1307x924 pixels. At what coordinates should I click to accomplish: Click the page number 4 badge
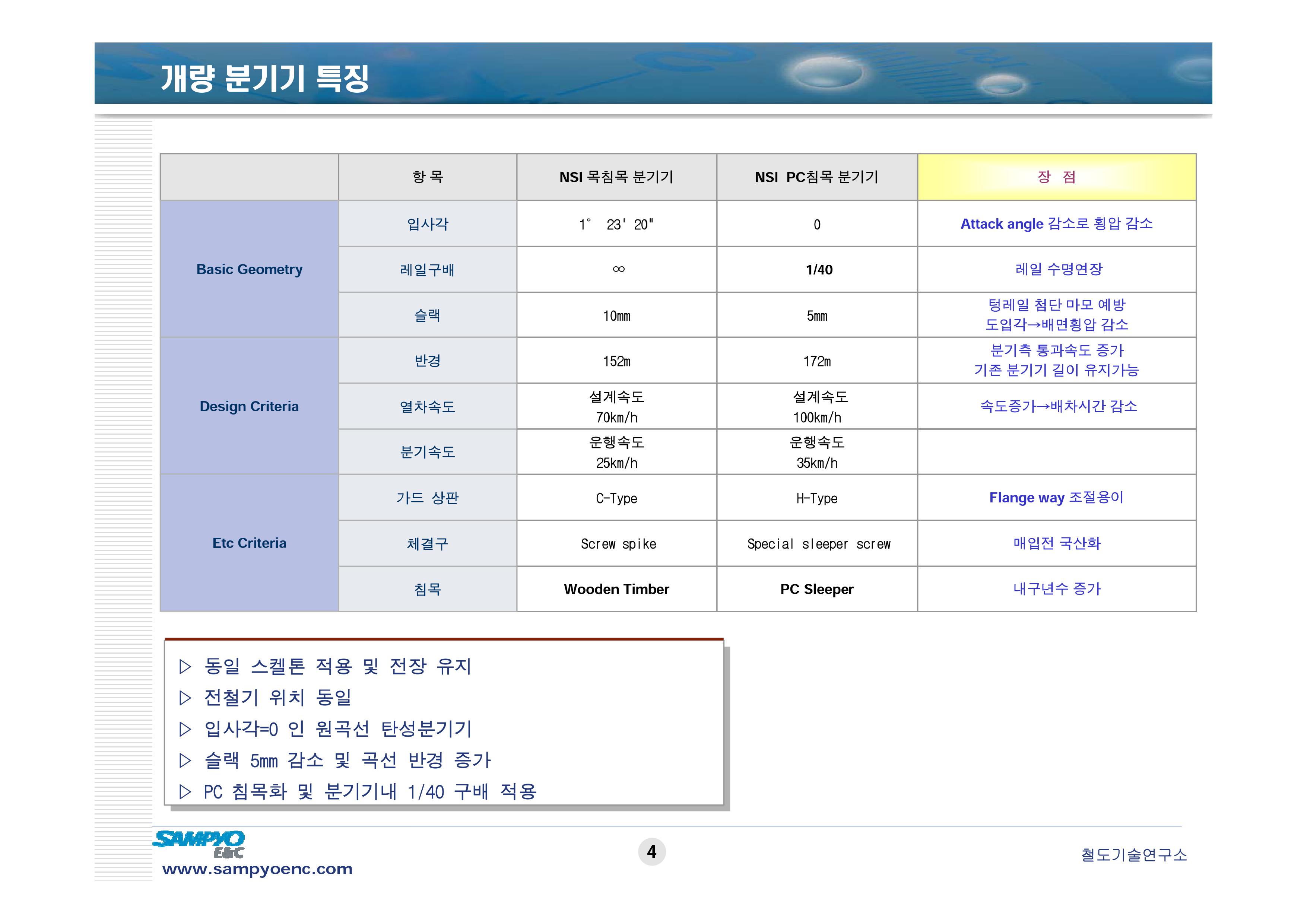click(652, 852)
